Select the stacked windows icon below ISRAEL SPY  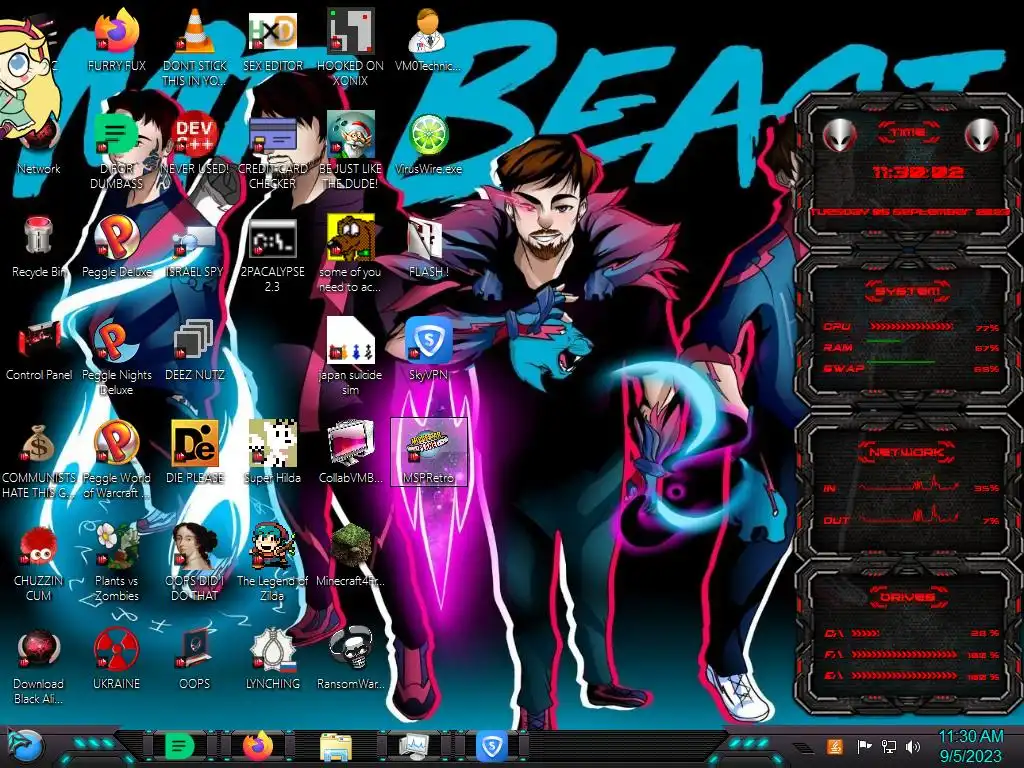click(195, 350)
